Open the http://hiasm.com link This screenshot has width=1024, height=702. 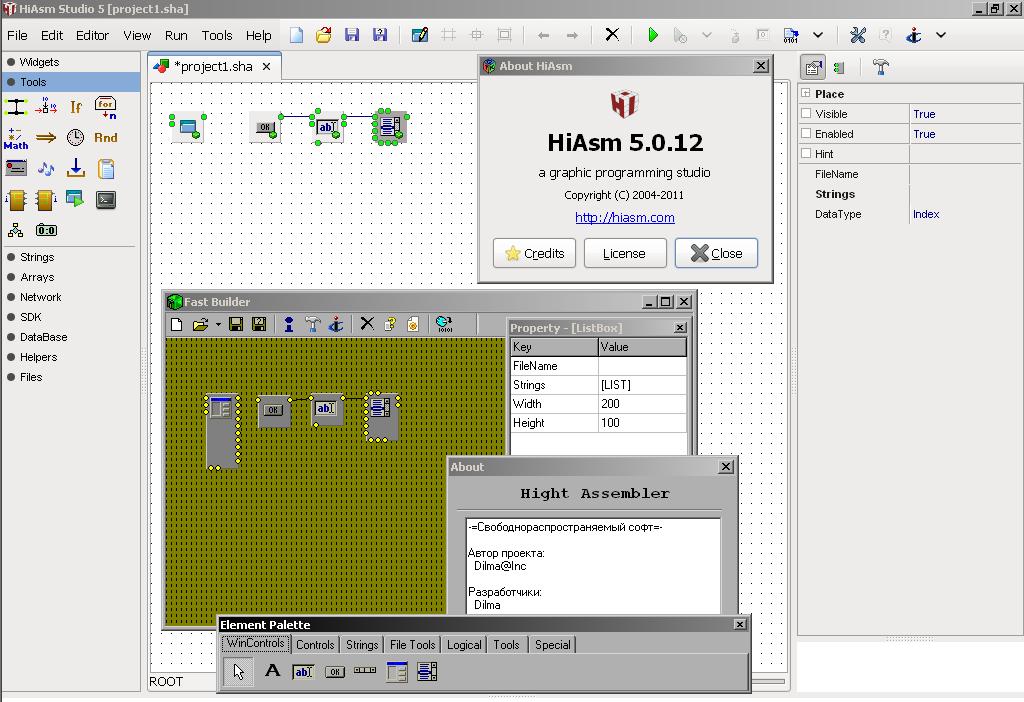click(624, 217)
